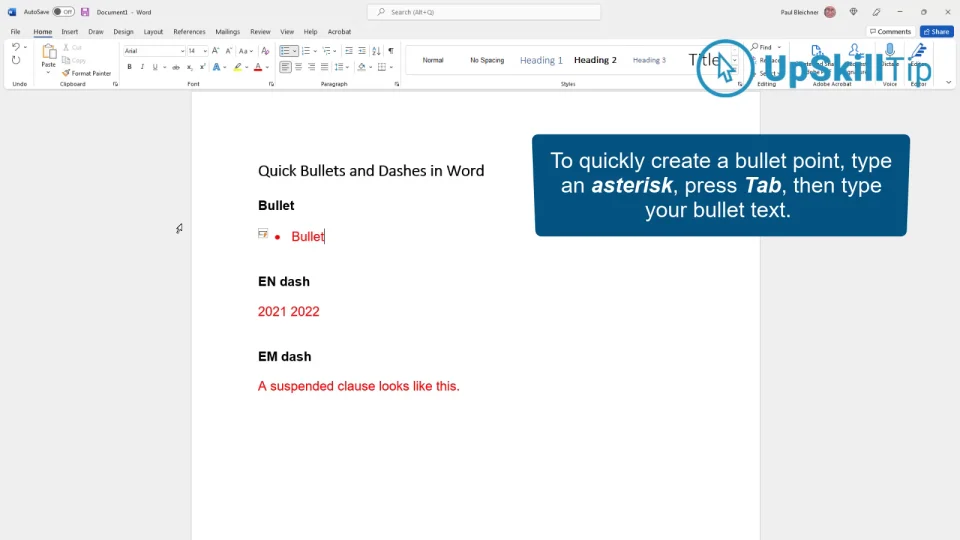Center align the text
The height and width of the screenshot is (540, 960).
coord(298,67)
